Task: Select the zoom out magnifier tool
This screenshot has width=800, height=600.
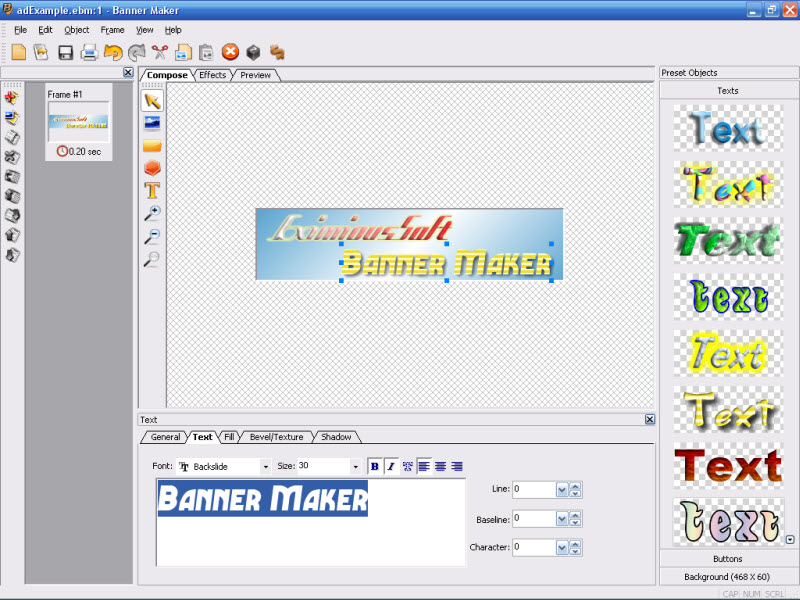Action: click(x=152, y=236)
